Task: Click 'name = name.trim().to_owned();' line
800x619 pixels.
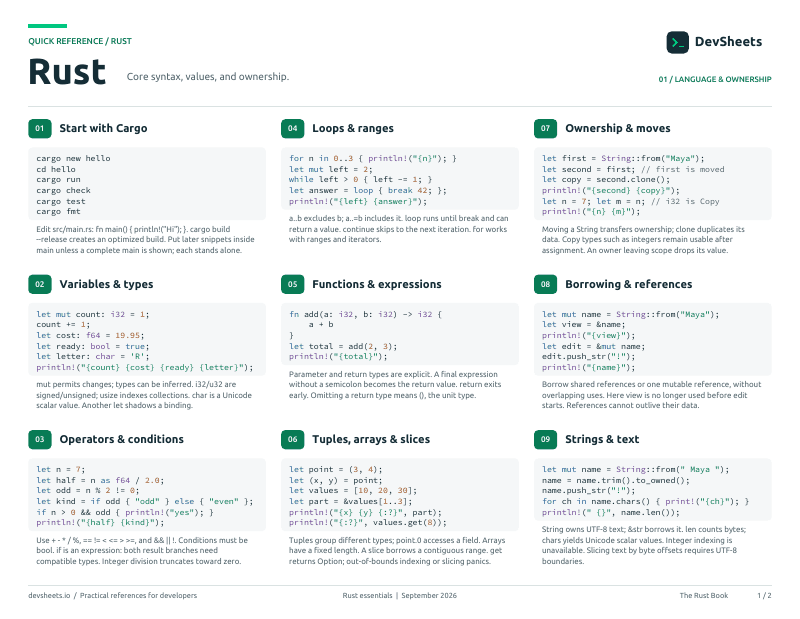Action: 616,480
